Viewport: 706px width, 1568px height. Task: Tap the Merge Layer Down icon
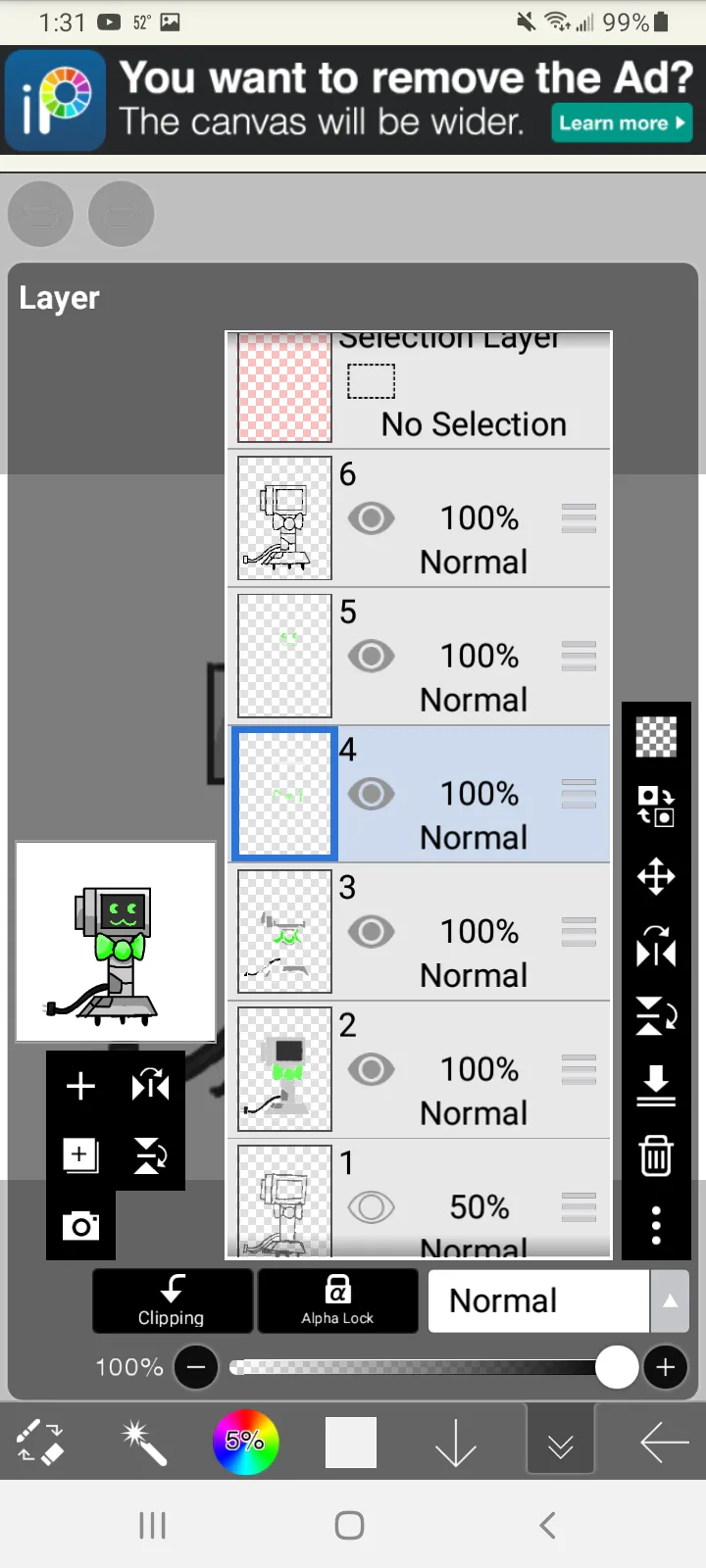(x=656, y=1086)
